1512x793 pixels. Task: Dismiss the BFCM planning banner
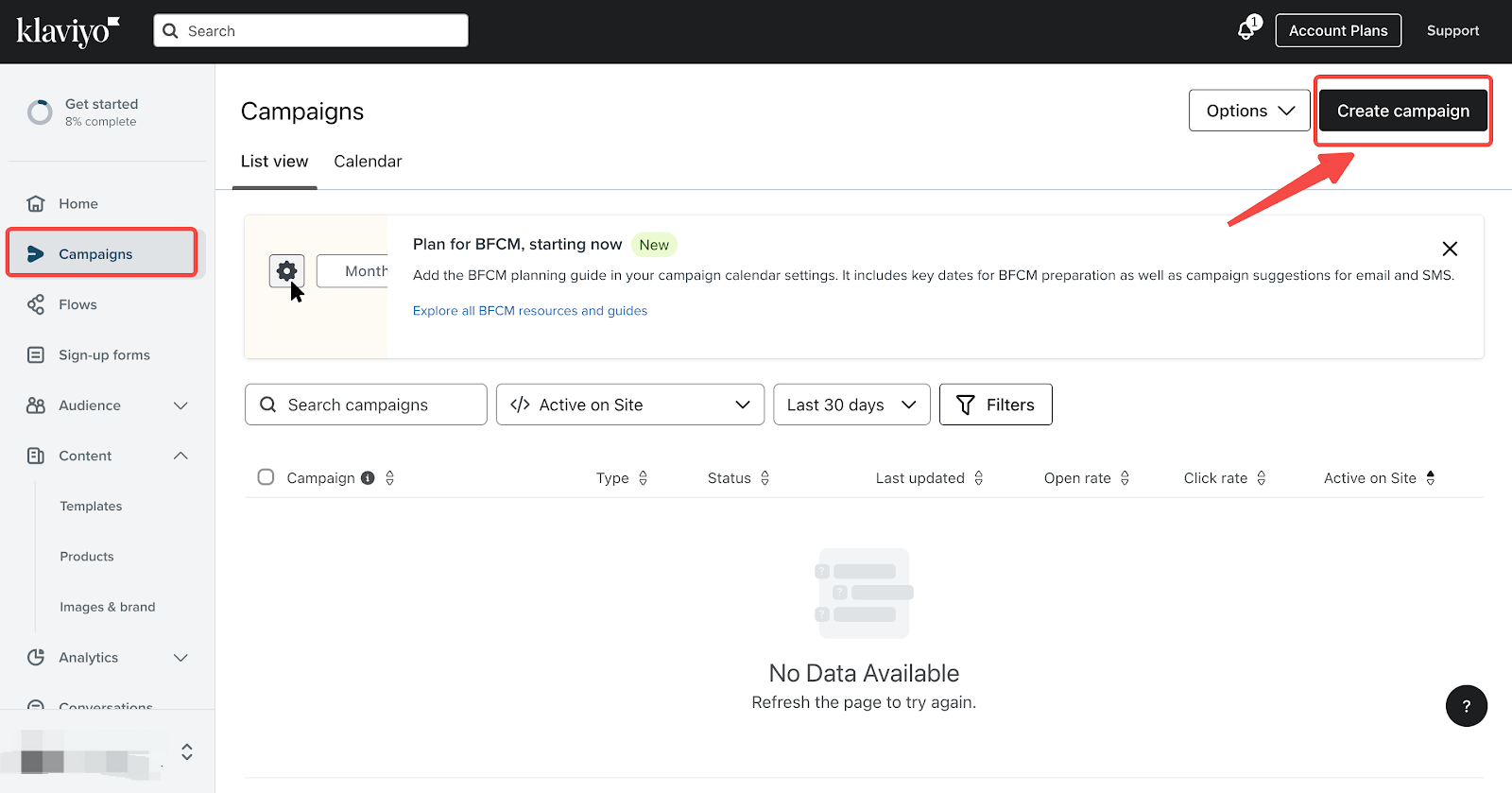[1450, 249]
